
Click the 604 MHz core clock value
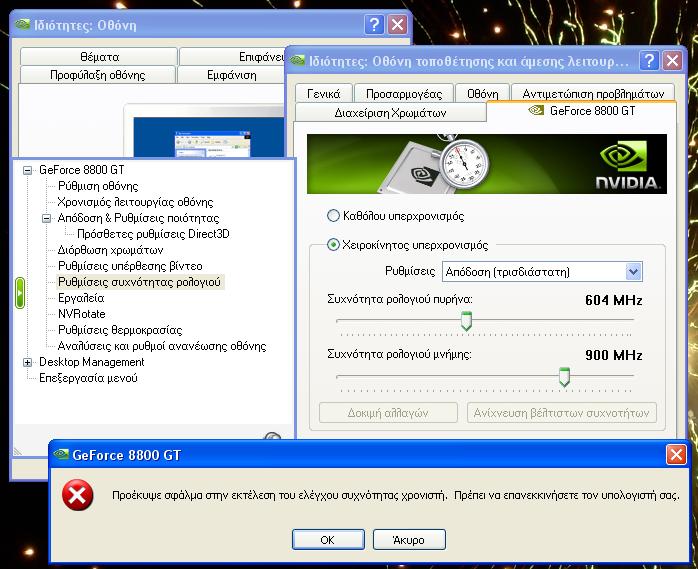pyautogui.click(x=613, y=301)
